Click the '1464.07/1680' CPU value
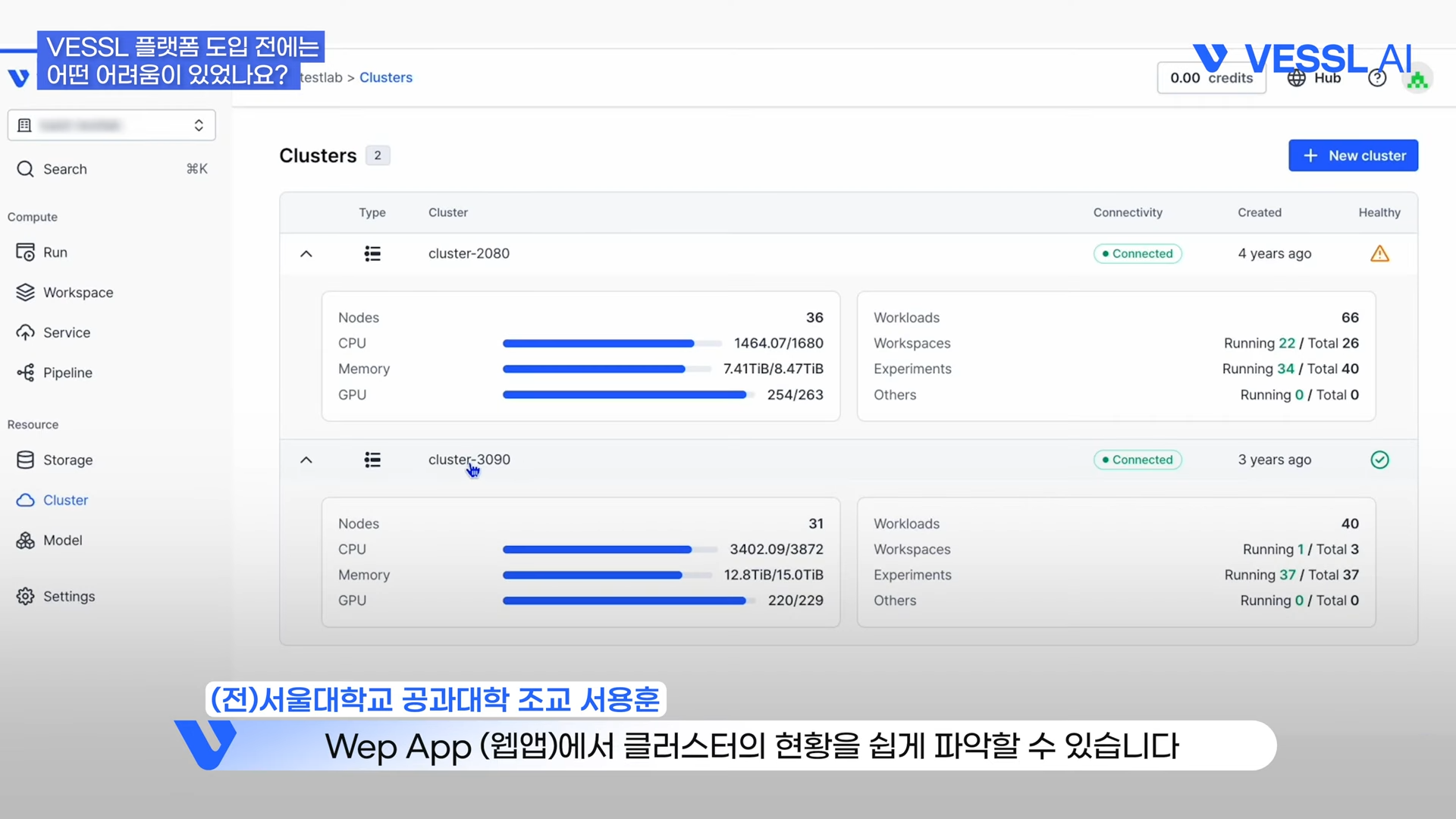 pos(779,343)
